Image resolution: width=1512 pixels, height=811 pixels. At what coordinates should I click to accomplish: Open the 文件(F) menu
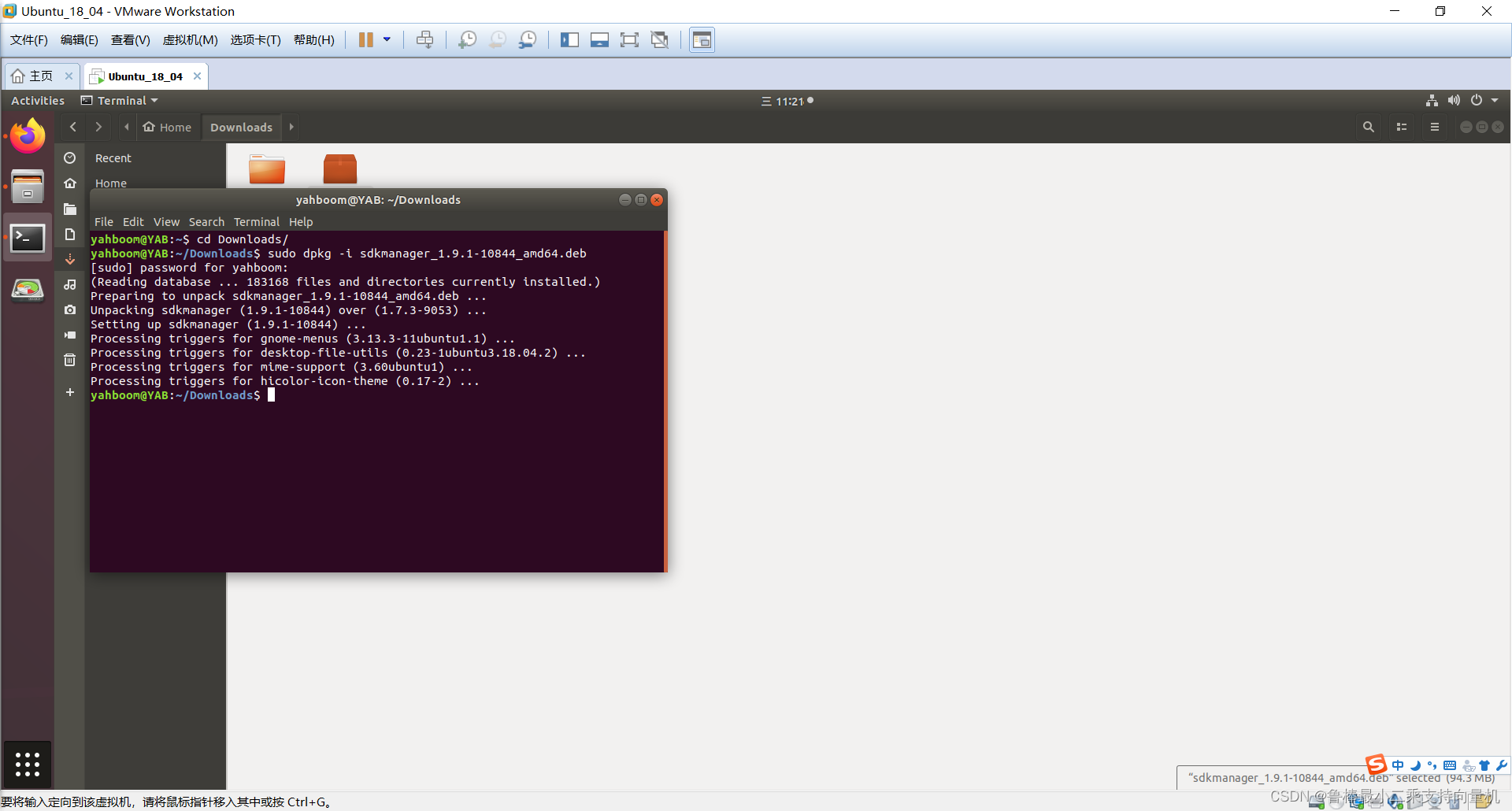pos(29,40)
